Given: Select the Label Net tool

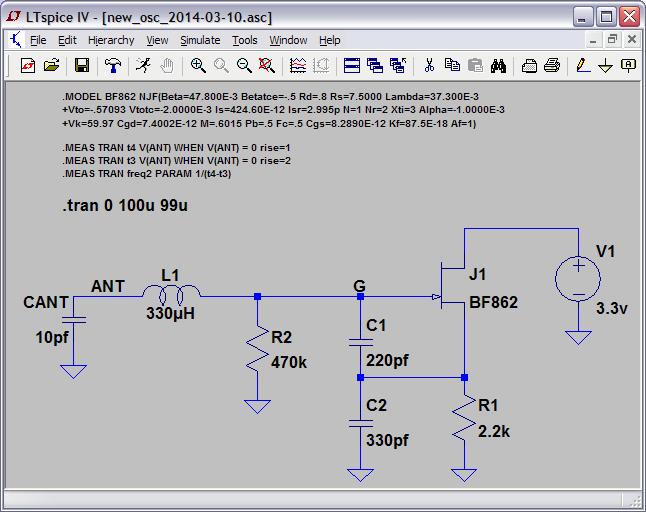Looking at the screenshot, I should (628, 65).
